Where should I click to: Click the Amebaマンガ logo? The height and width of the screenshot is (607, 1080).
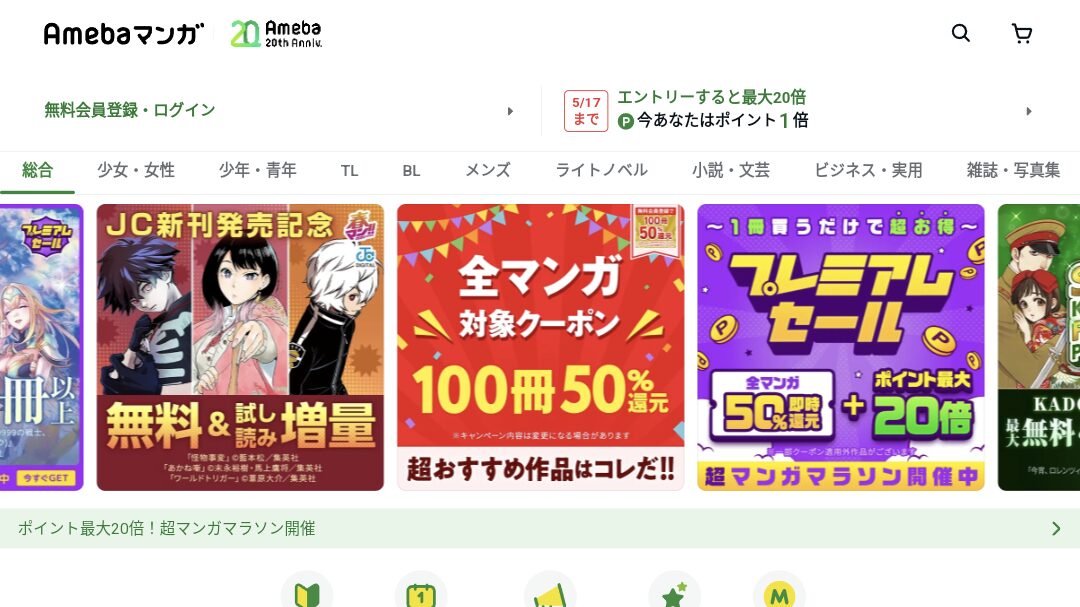tap(124, 33)
